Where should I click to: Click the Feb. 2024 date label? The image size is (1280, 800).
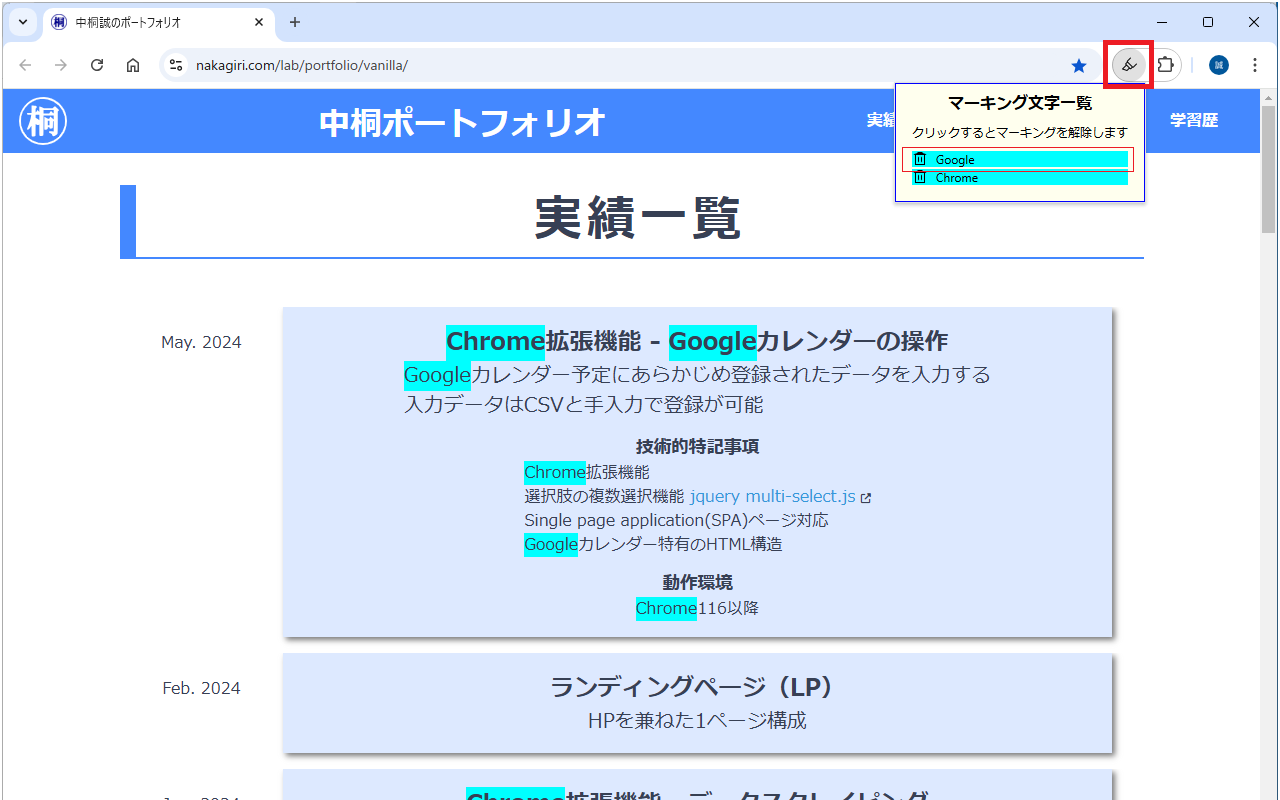201,688
